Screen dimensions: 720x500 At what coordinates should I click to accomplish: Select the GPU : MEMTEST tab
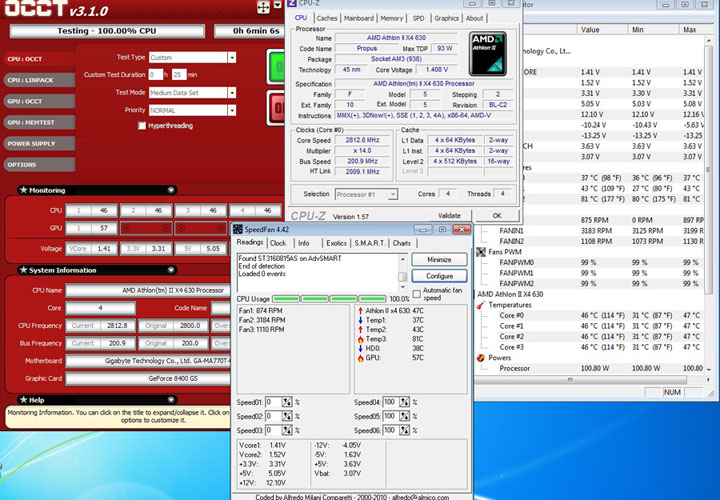coord(39,122)
